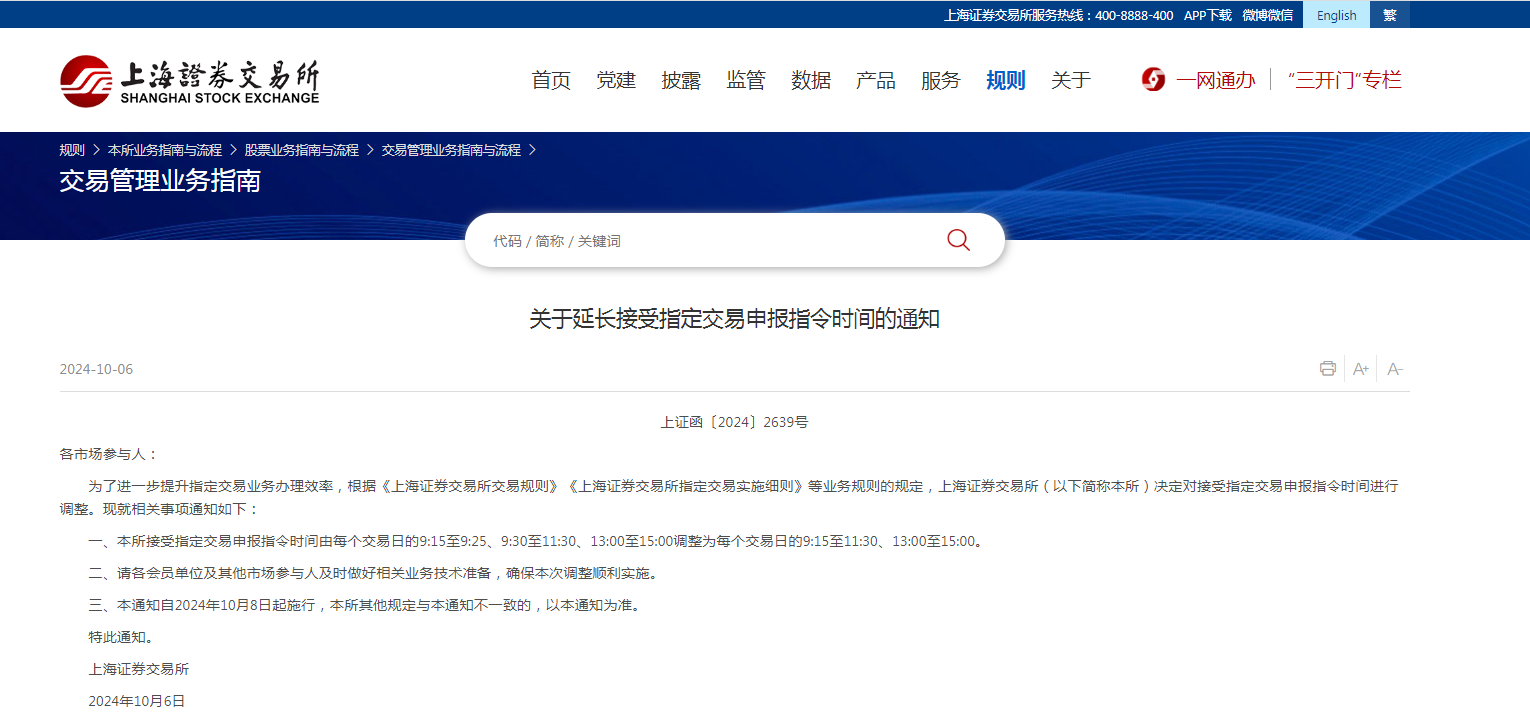Open the 首页 navigation menu item
The image size is (1530, 712).
point(551,81)
